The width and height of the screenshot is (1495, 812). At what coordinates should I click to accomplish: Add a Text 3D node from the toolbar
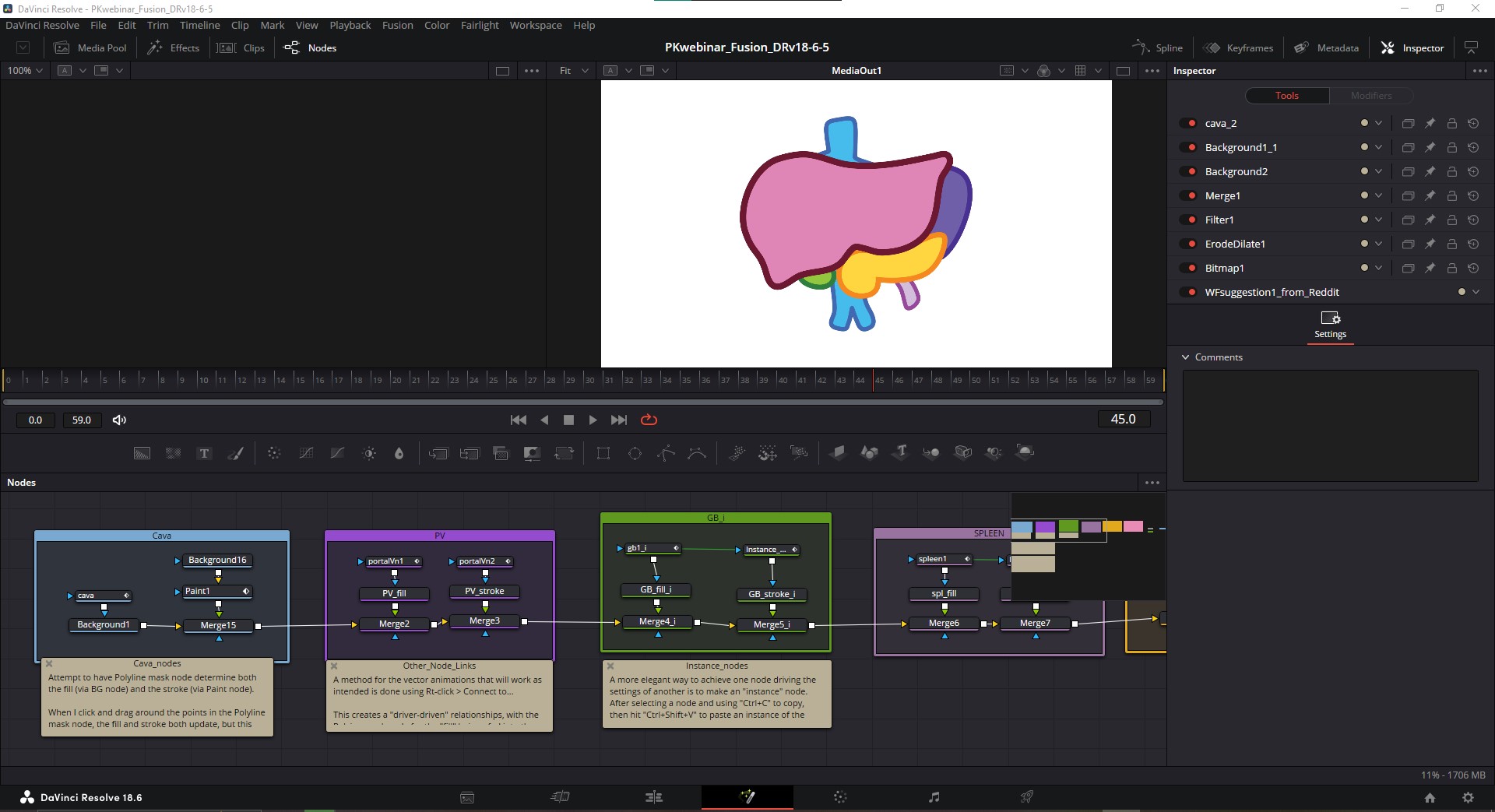click(x=901, y=452)
